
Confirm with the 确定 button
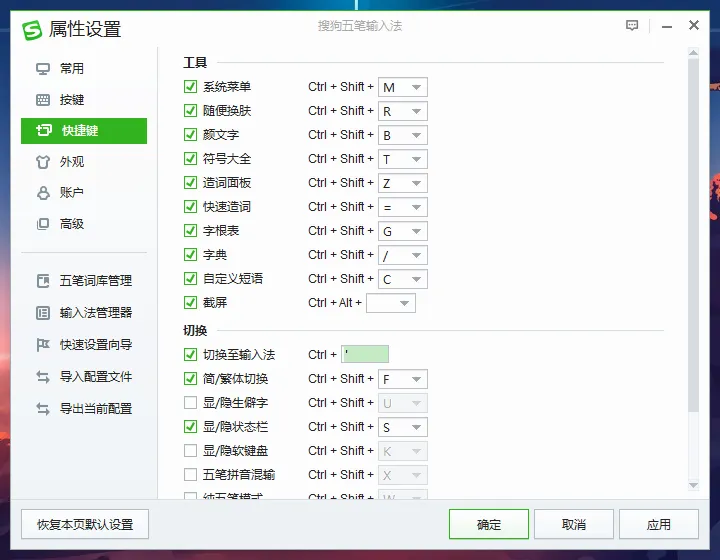(x=489, y=524)
